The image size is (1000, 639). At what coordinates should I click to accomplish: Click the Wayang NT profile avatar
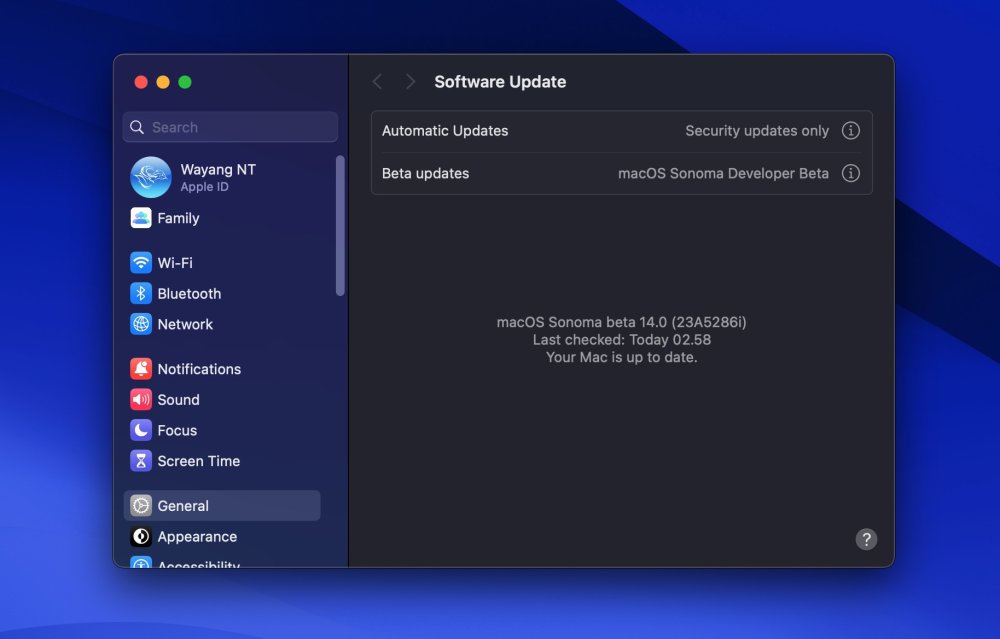(x=151, y=177)
